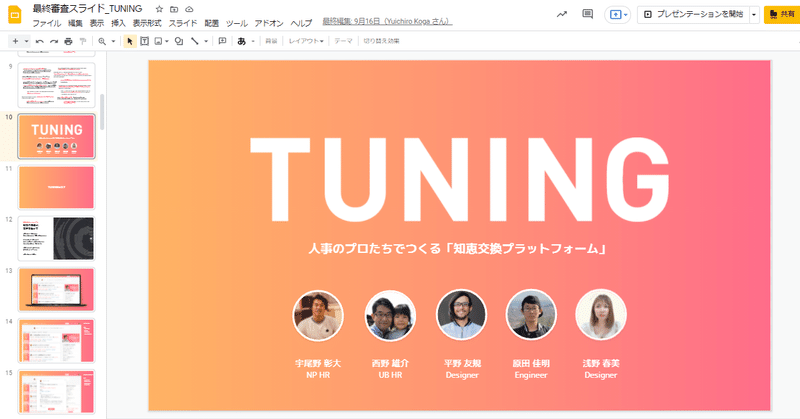Click the undo arrow icon
Image resolution: width=800 pixels, height=419 pixels.
pyautogui.click(x=40, y=41)
